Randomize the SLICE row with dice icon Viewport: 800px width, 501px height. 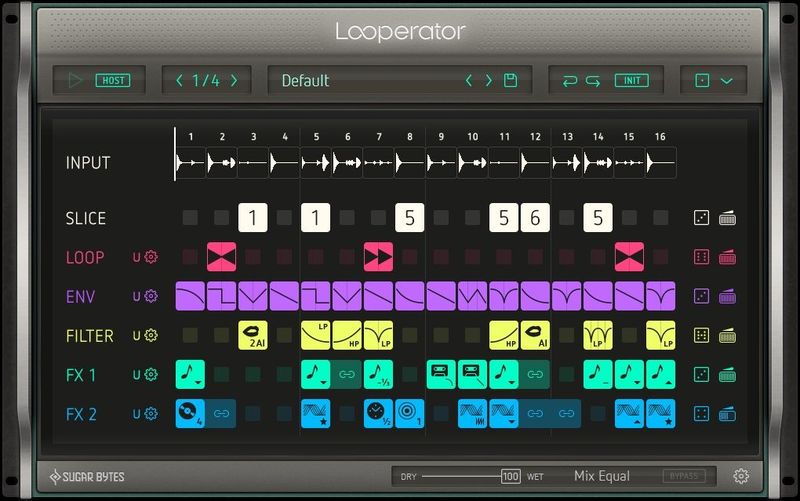[x=702, y=218]
